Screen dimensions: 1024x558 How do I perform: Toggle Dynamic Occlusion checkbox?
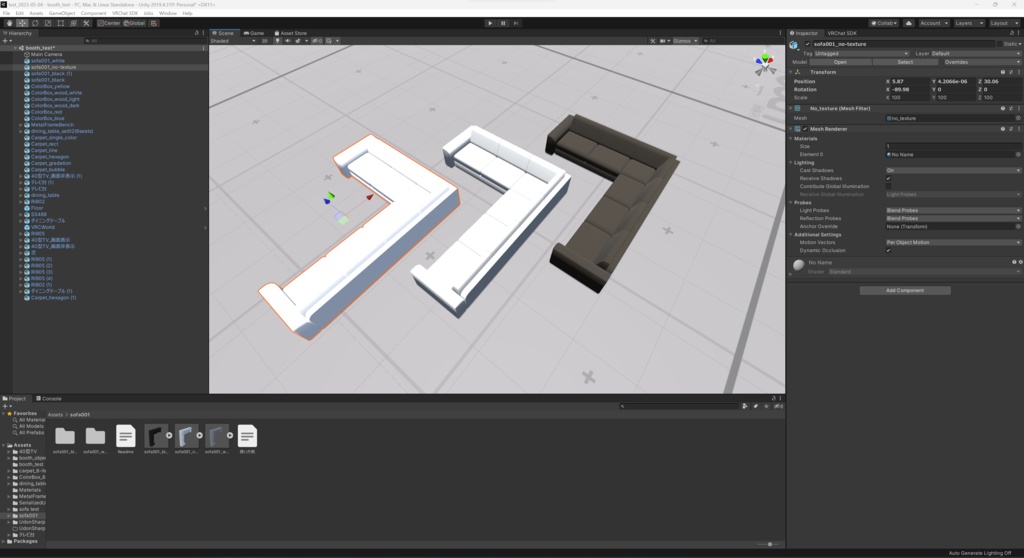[x=888, y=250]
